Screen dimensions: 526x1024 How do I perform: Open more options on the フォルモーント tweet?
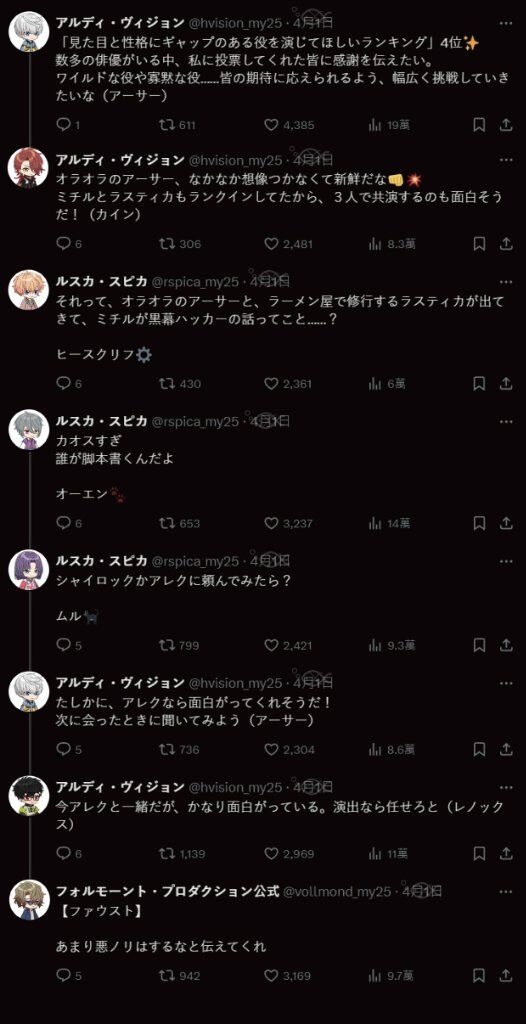tap(506, 891)
